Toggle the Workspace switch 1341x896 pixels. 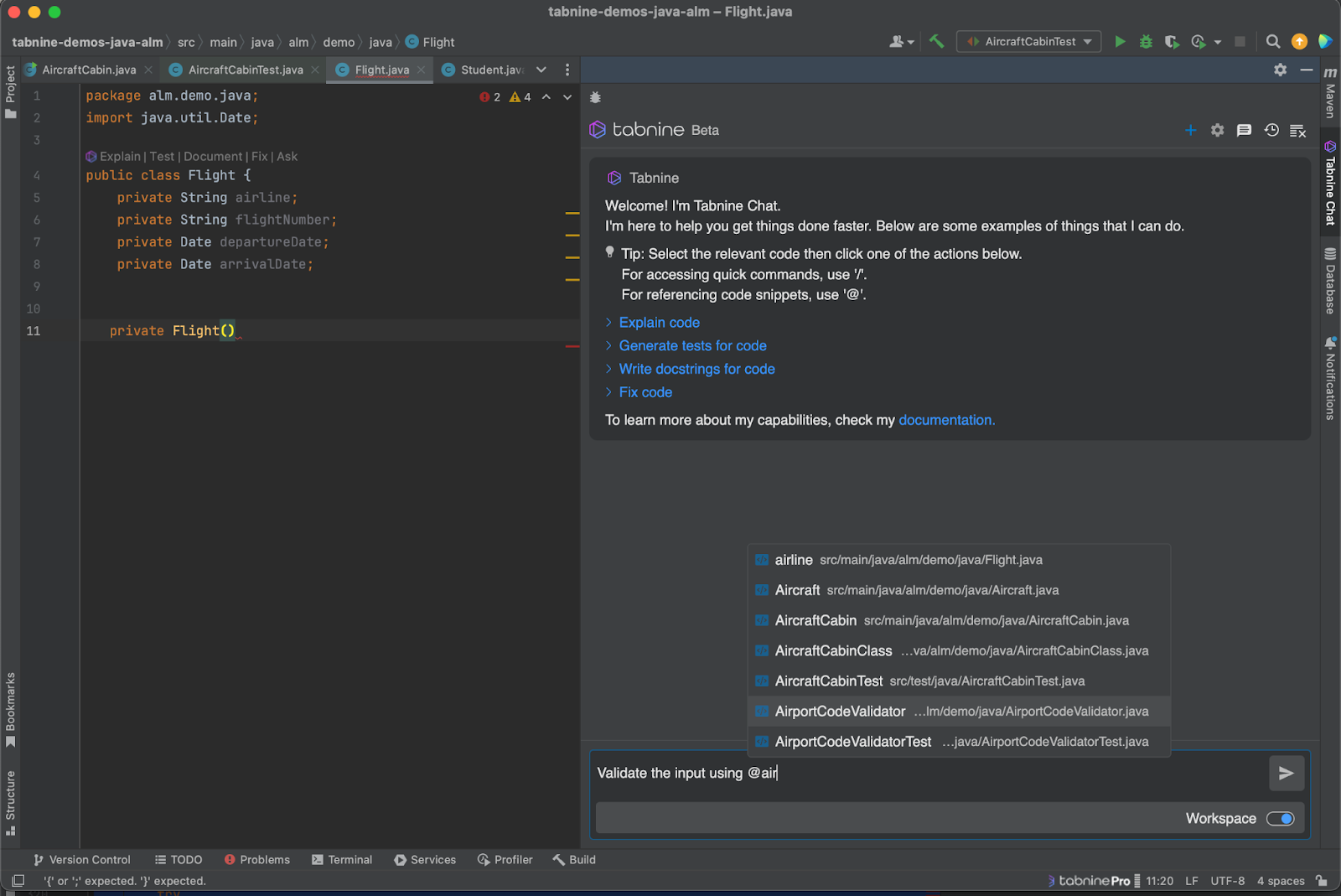[x=1280, y=818]
